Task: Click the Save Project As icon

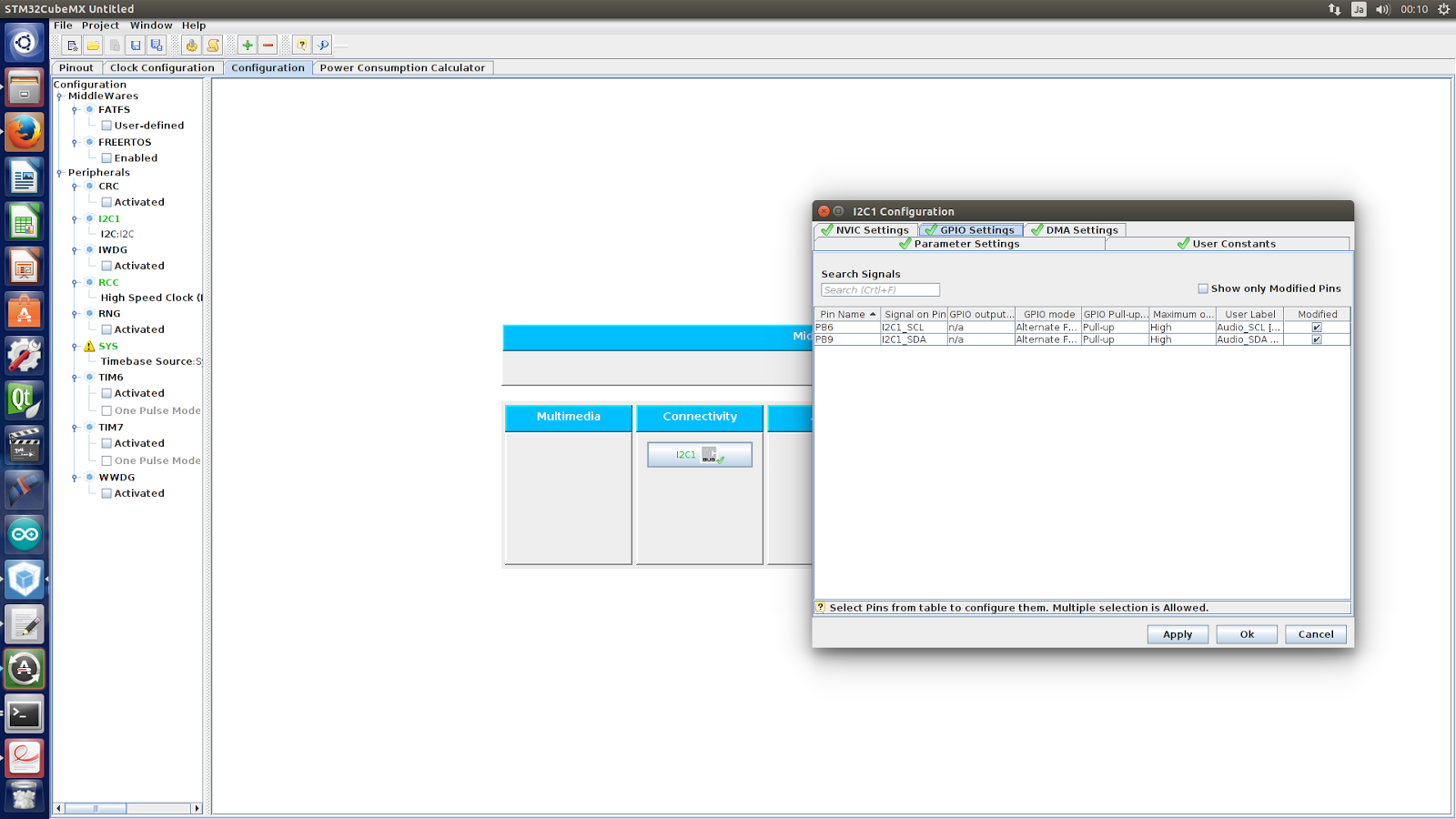Action: point(157,45)
